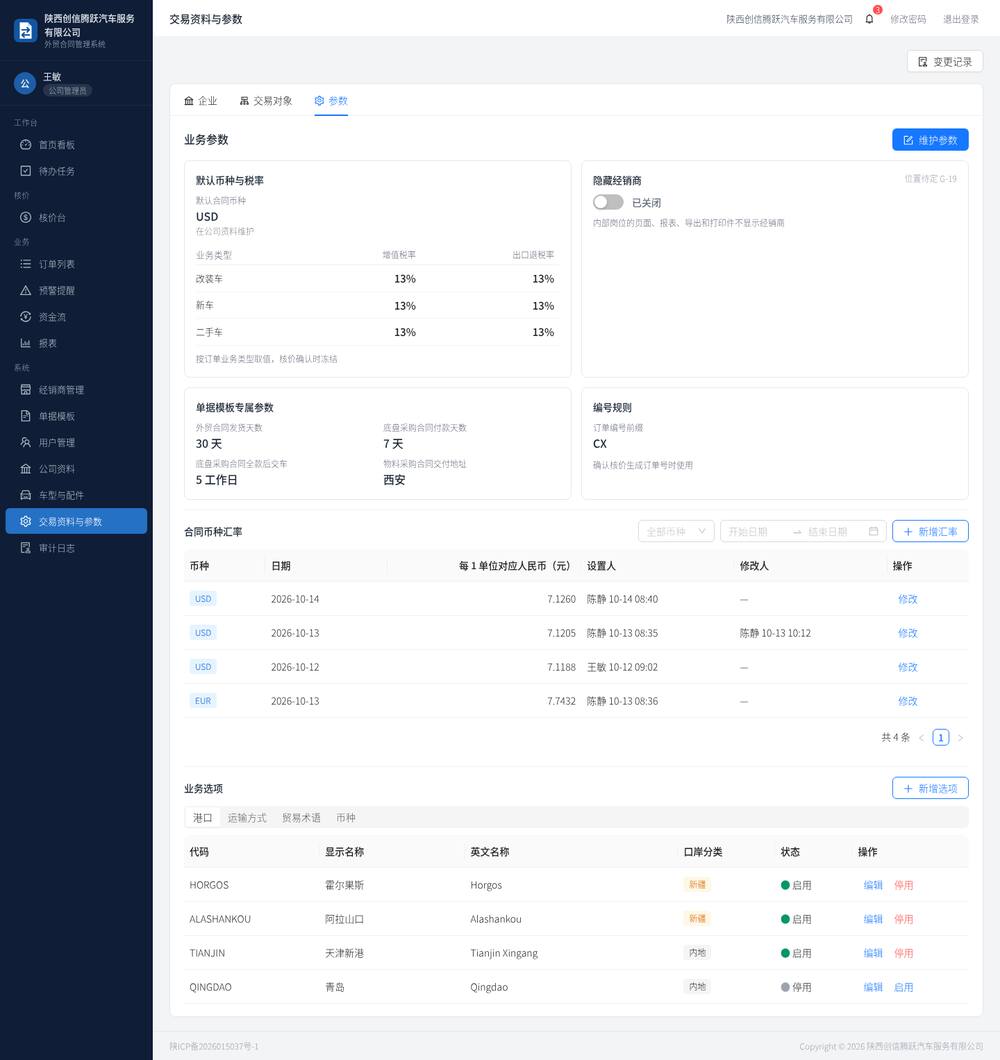1000x1060 pixels.
Task: Select the 订单列表 list icon
Action: coord(26,264)
